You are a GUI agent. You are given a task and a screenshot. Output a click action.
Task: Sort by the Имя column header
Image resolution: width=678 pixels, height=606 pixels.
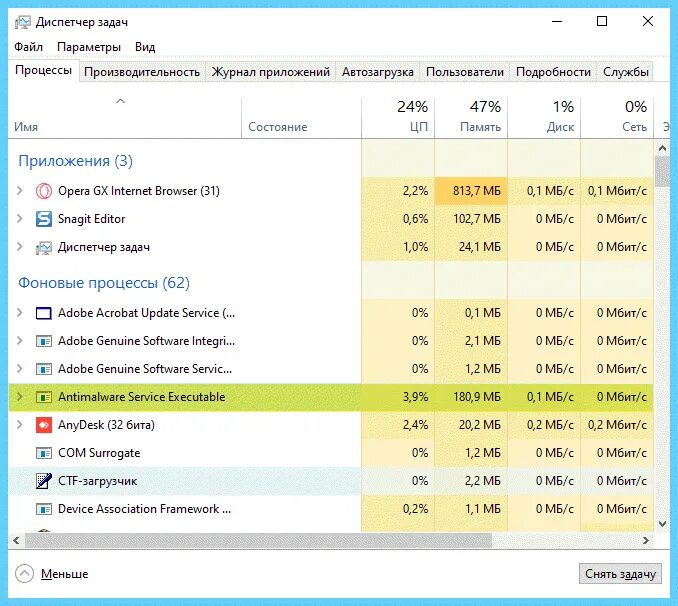(125, 117)
